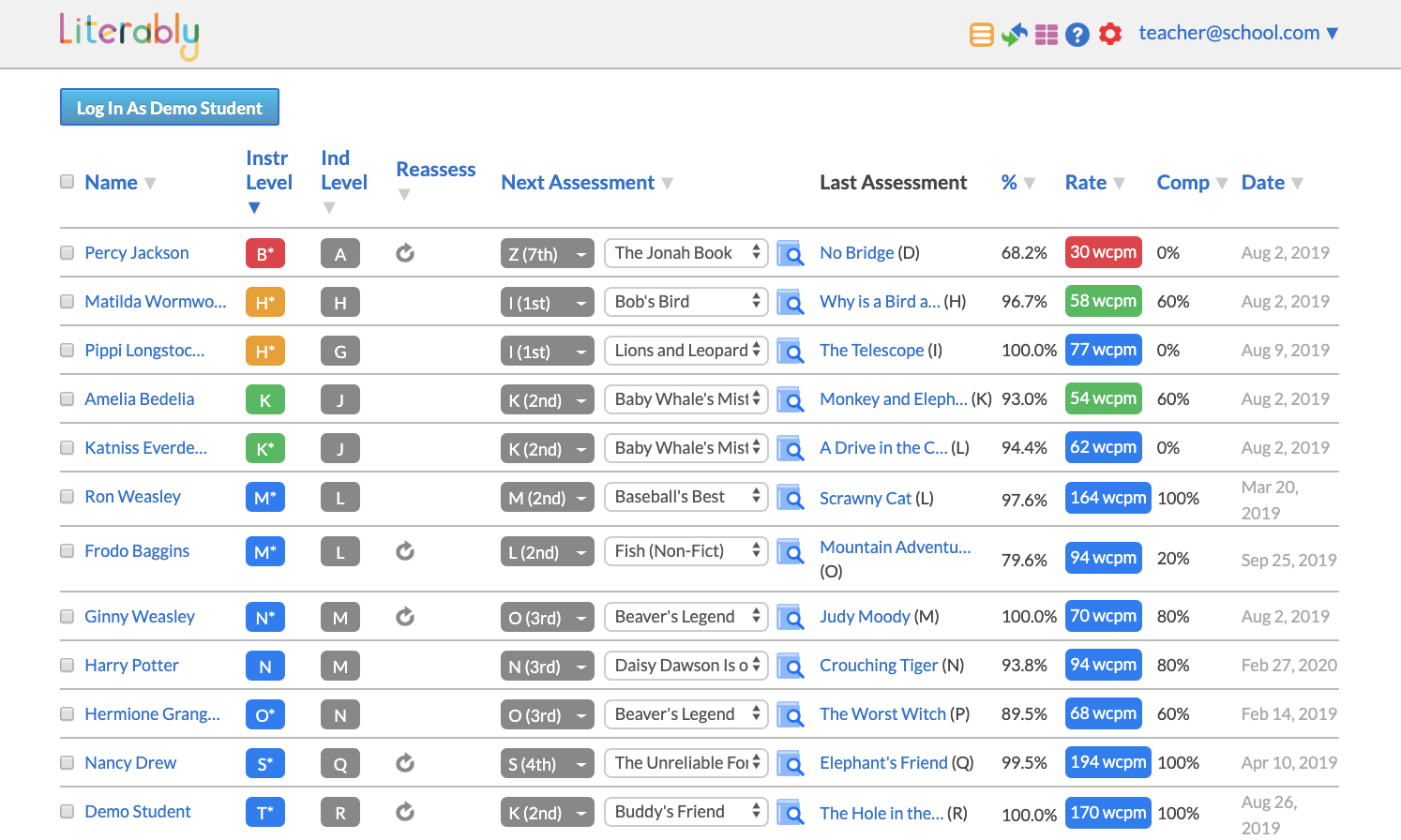This screenshot has height=840, width=1401.
Task: Click reassess icon for Nancy Drew
Action: click(x=405, y=763)
